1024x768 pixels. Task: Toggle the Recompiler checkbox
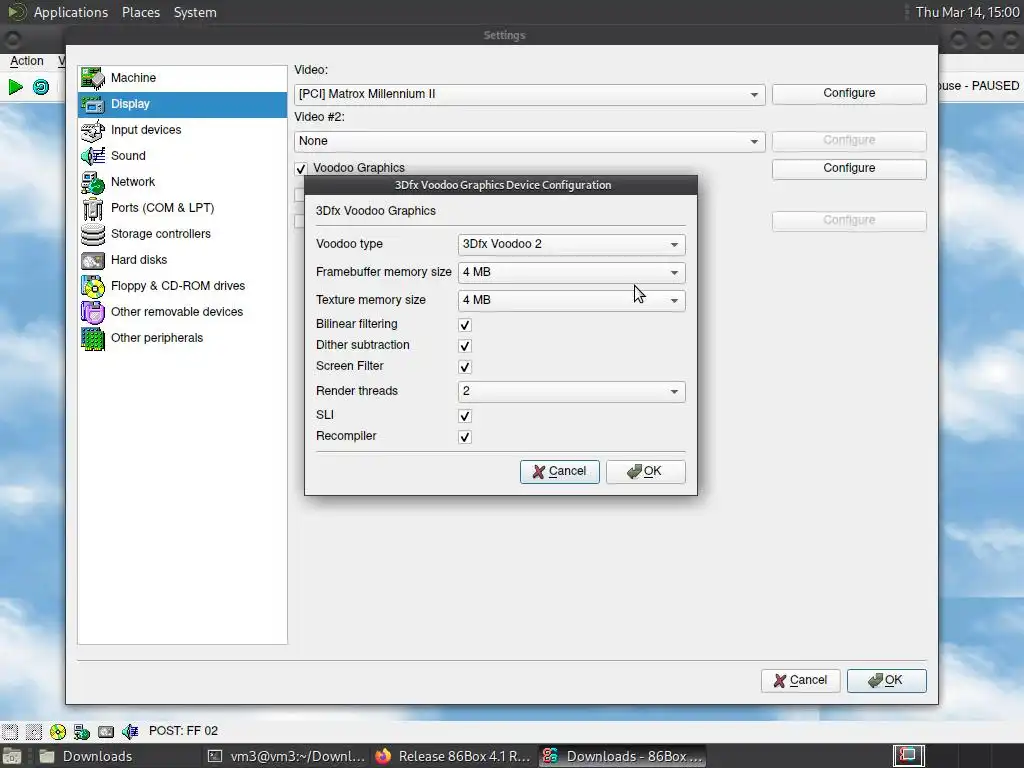[465, 437]
